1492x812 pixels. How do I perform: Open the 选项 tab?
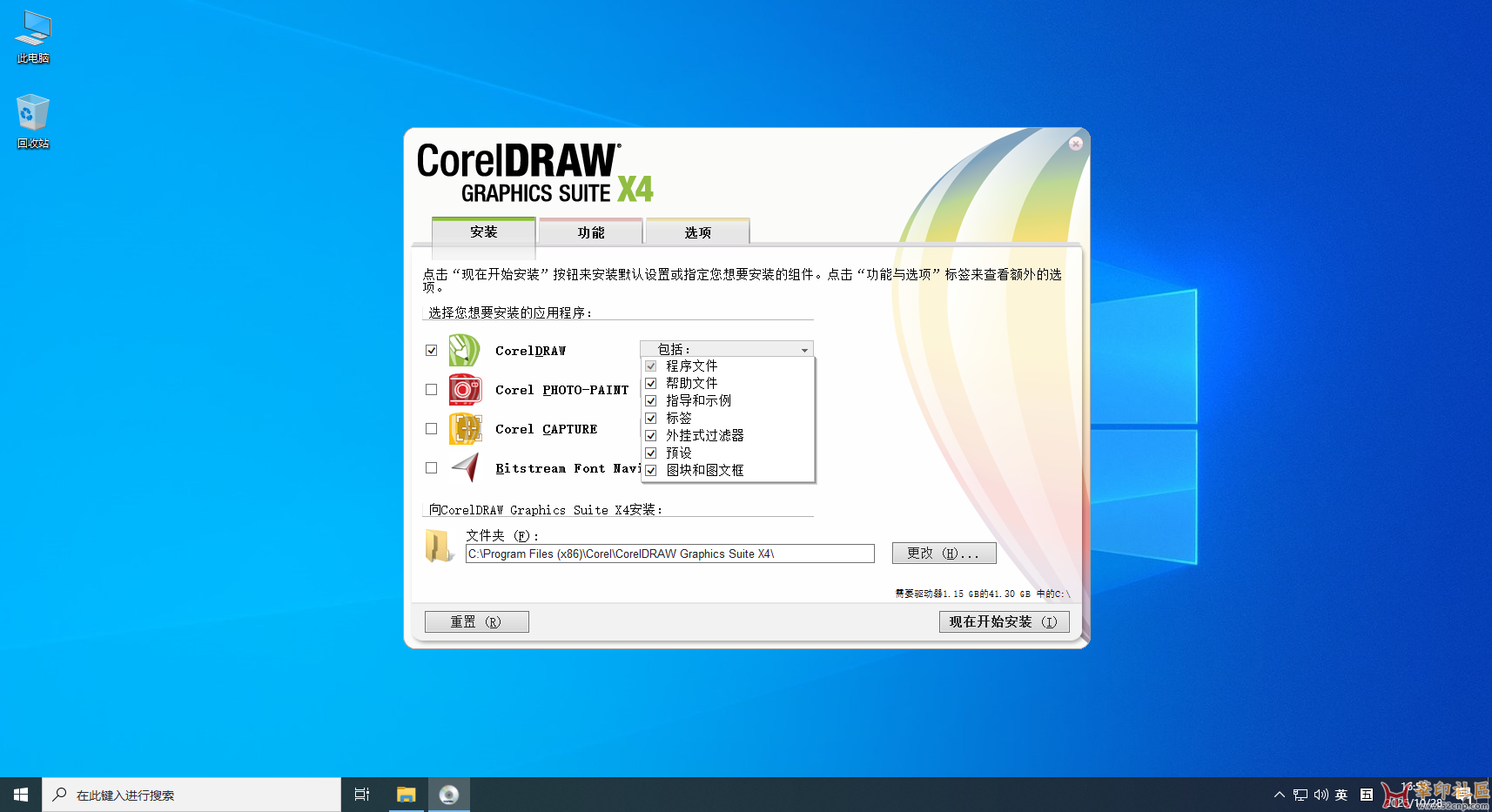pos(696,232)
